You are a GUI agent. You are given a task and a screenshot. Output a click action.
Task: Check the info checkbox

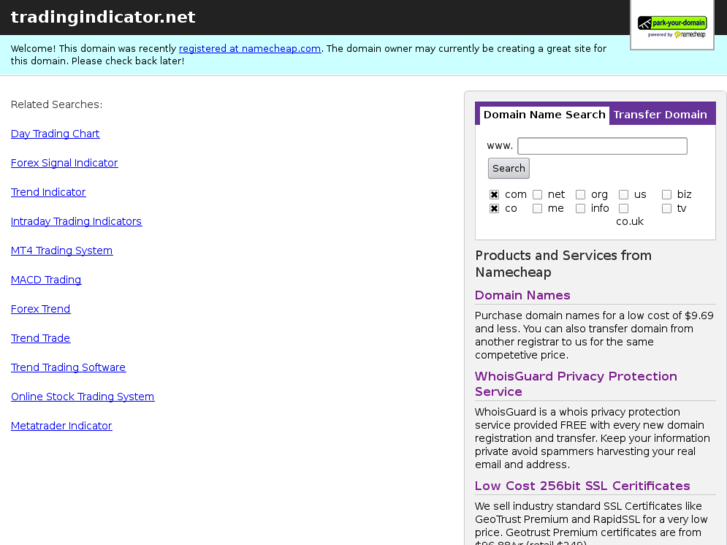[x=580, y=208]
